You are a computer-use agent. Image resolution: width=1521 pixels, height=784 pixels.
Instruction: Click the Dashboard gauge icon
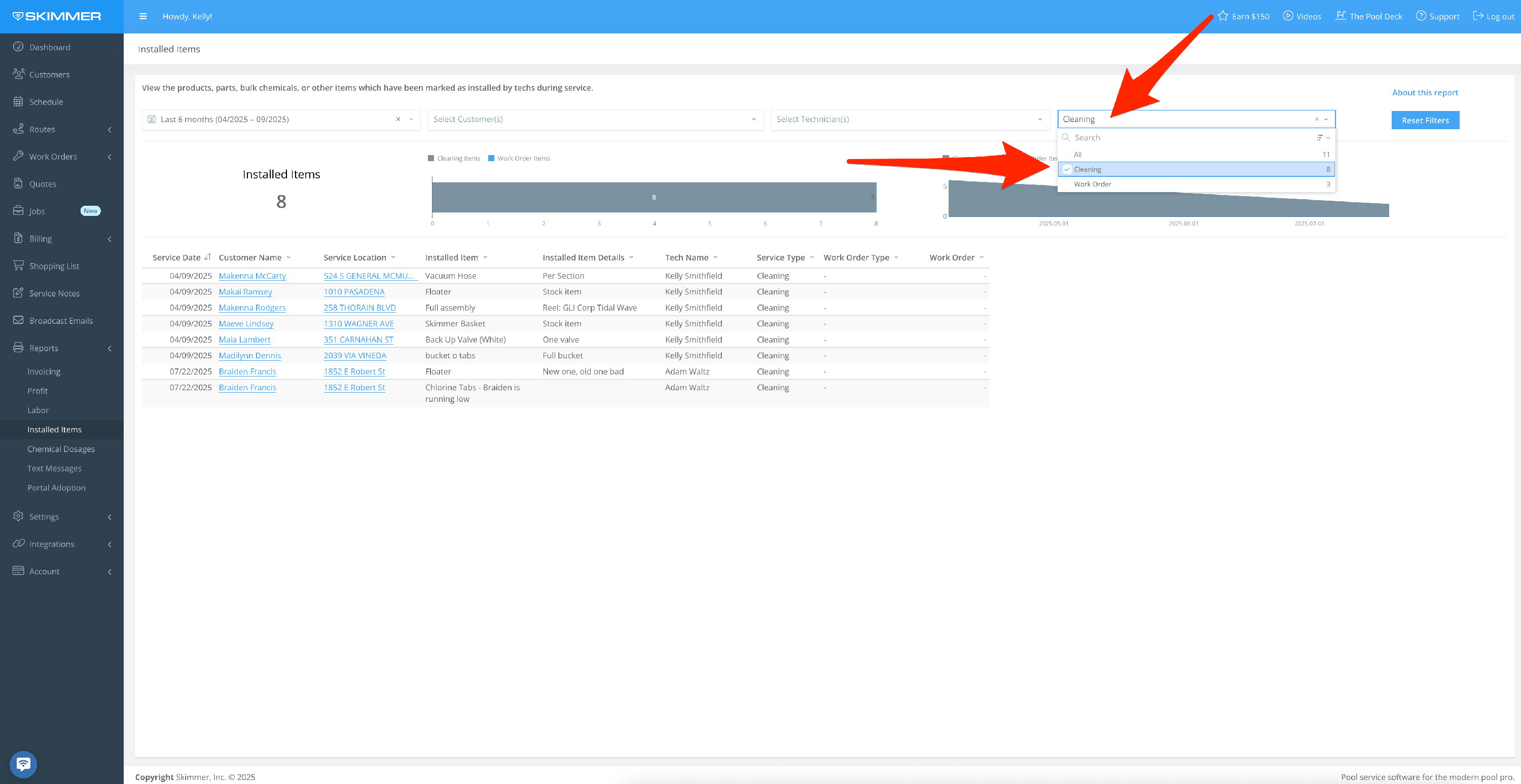click(x=18, y=47)
